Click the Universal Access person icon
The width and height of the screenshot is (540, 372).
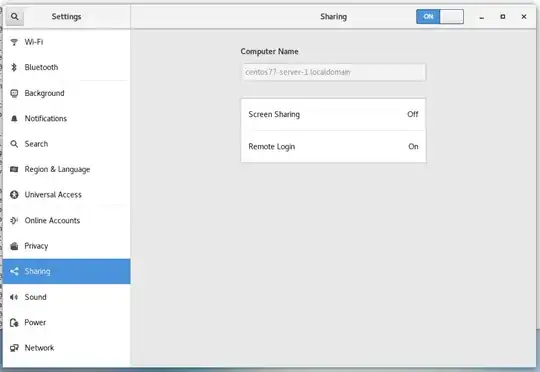pos(14,195)
